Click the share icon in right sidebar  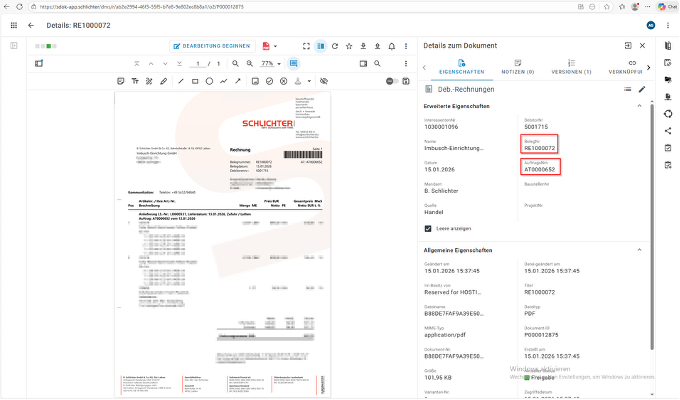(x=668, y=131)
